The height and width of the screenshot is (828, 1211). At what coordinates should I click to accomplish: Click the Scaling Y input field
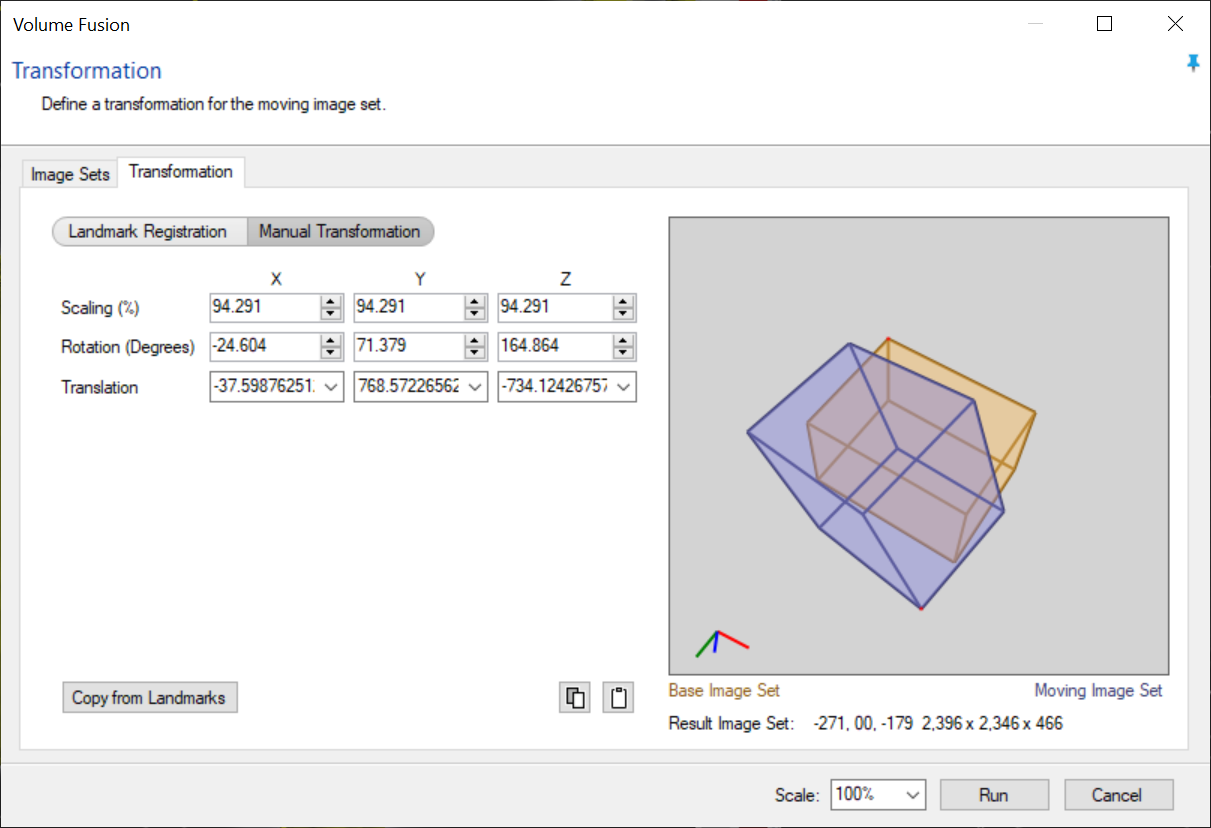407,307
